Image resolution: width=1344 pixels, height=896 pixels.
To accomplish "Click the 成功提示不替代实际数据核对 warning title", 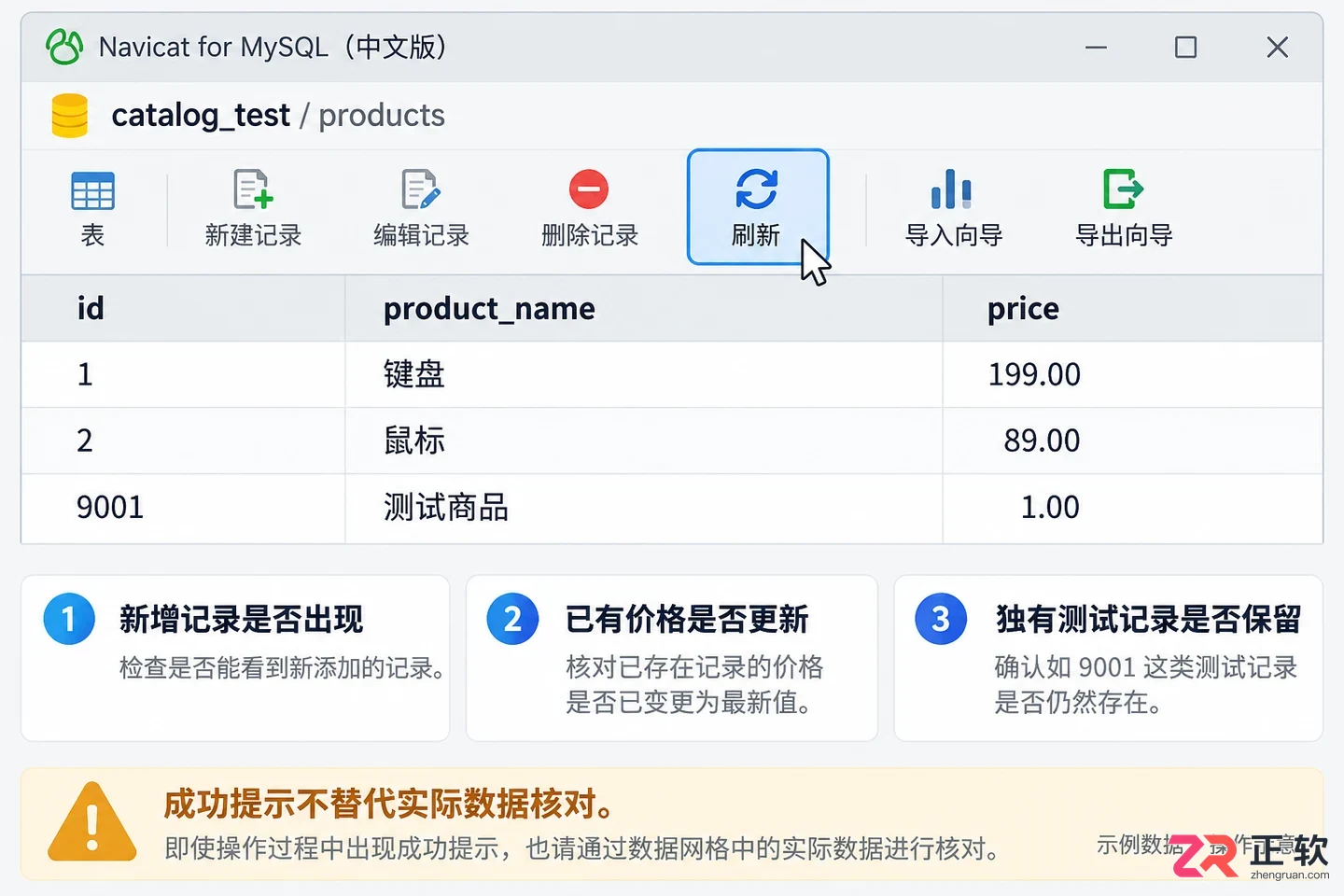I will pos(389,803).
